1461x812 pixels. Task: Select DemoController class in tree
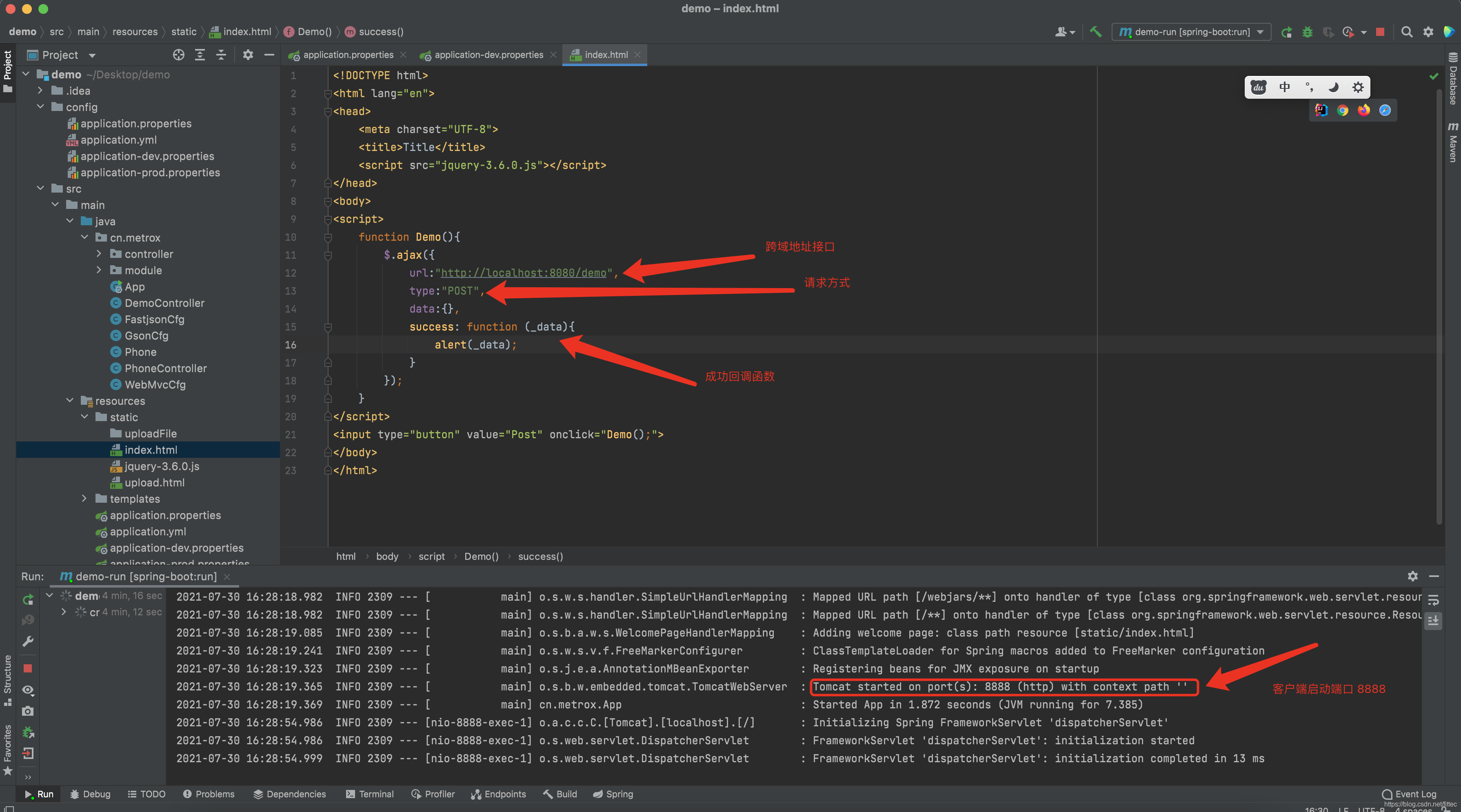(x=164, y=303)
